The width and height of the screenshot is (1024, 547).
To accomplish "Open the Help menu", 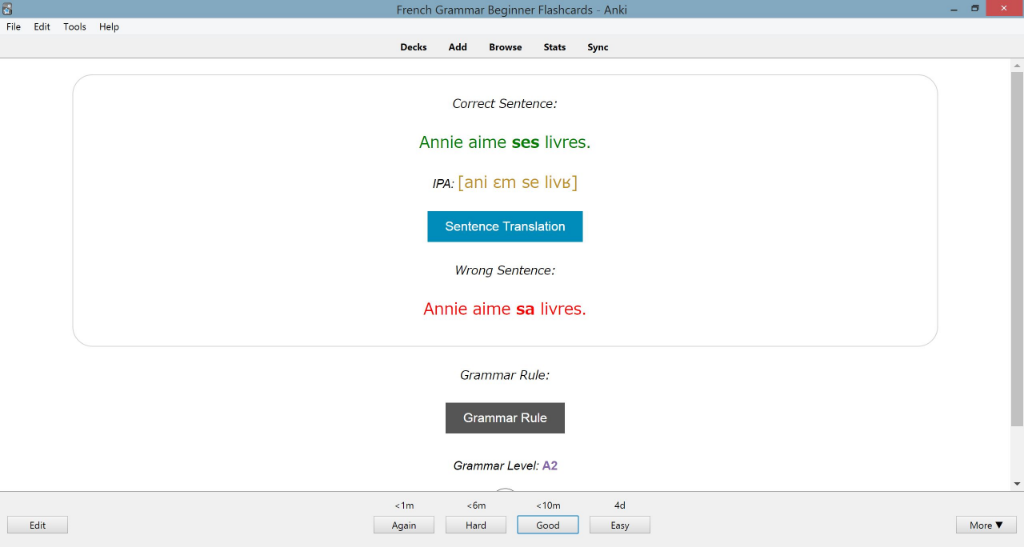I will pyautogui.click(x=109, y=27).
